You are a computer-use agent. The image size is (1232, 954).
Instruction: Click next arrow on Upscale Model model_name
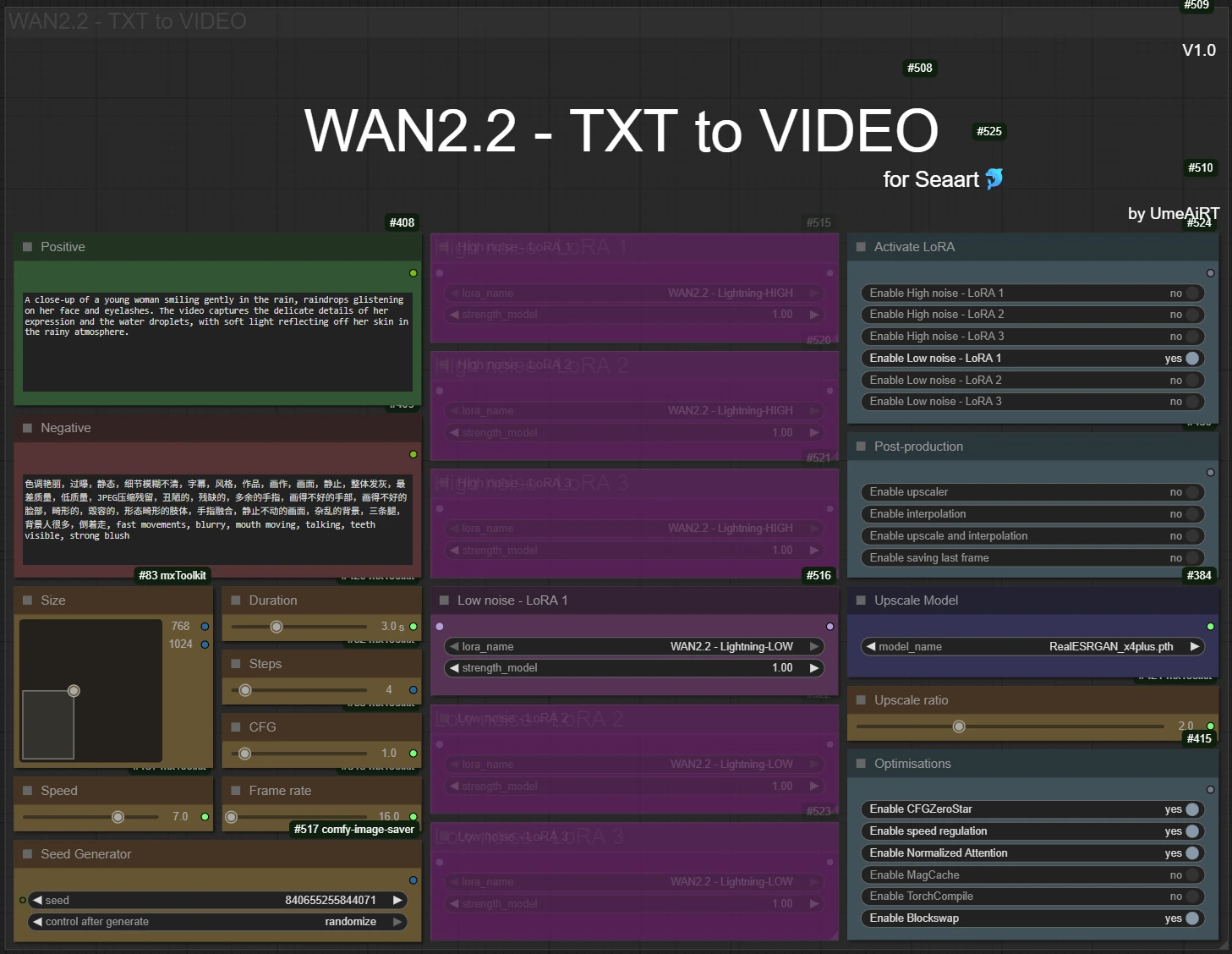coord(1195,646)
